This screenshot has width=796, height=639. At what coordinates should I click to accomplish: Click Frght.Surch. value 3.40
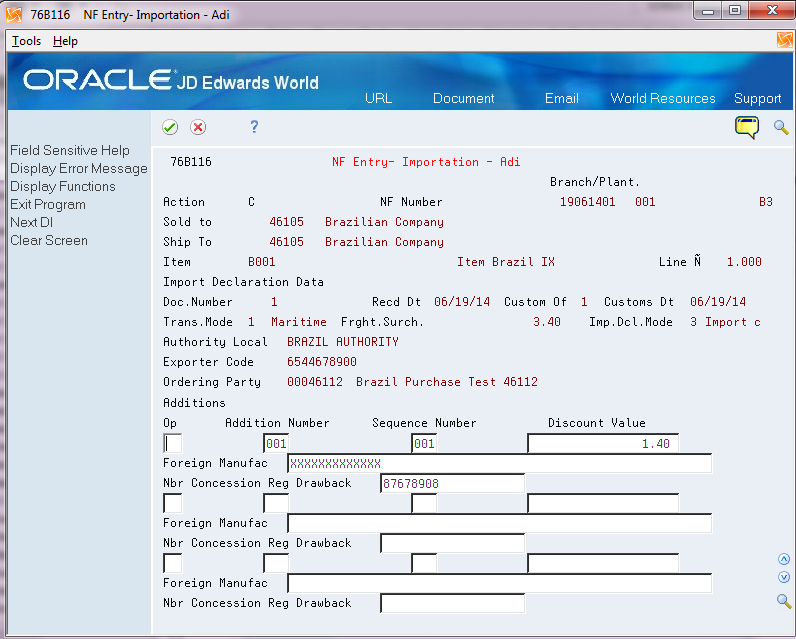click(x=547, y=322)
